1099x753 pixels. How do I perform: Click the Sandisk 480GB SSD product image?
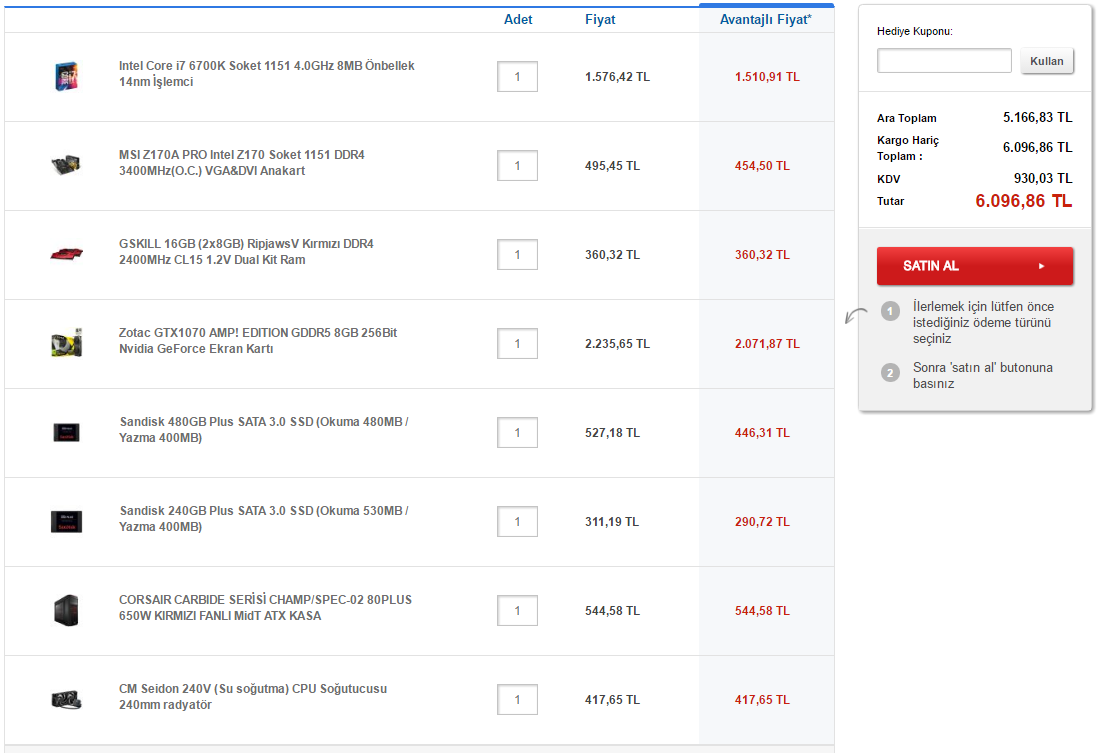point(66,432)
